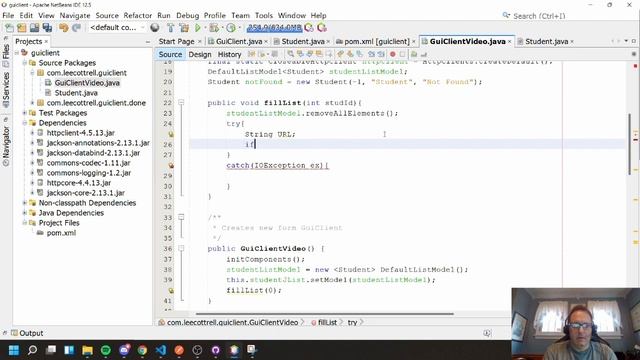Click the error bulb beside the catch line

[x=171, y=165]
